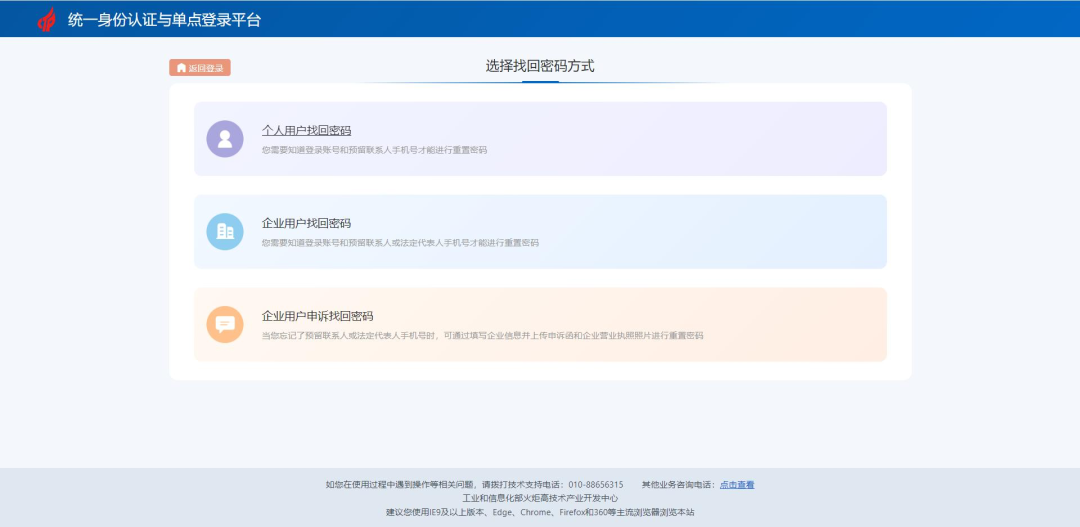Click the personal user description text about 预留联系人手机号
The image size is (1080, 527).
click(374, 150)
